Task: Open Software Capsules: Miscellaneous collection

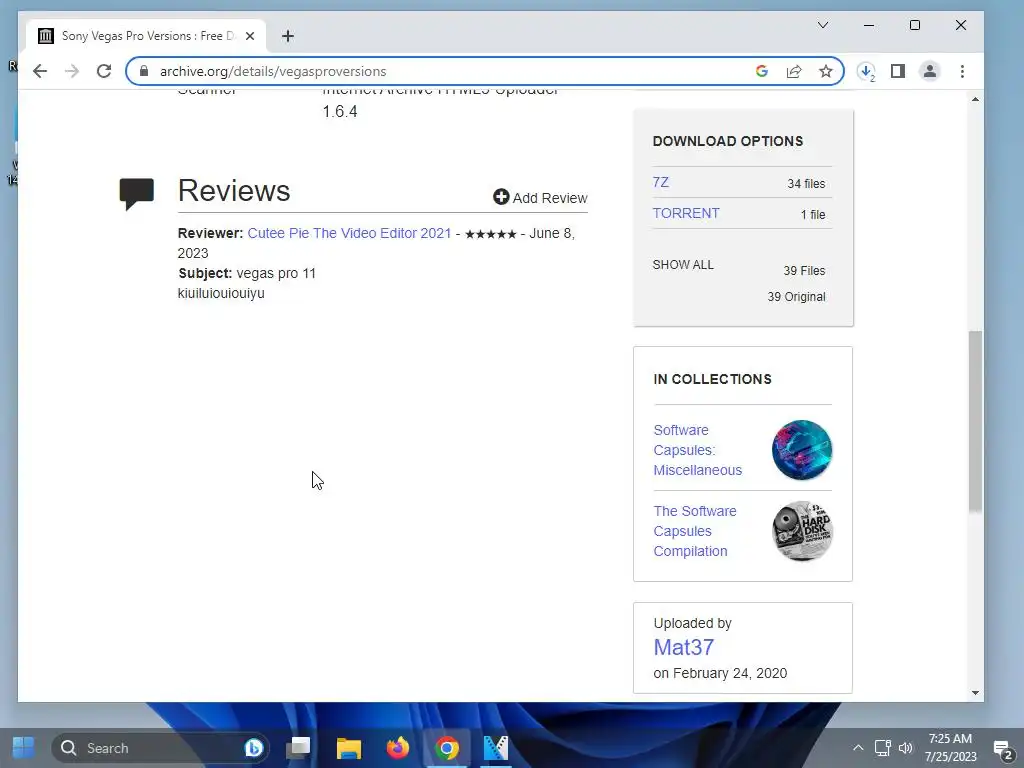Action: click(x=697, y=450)
